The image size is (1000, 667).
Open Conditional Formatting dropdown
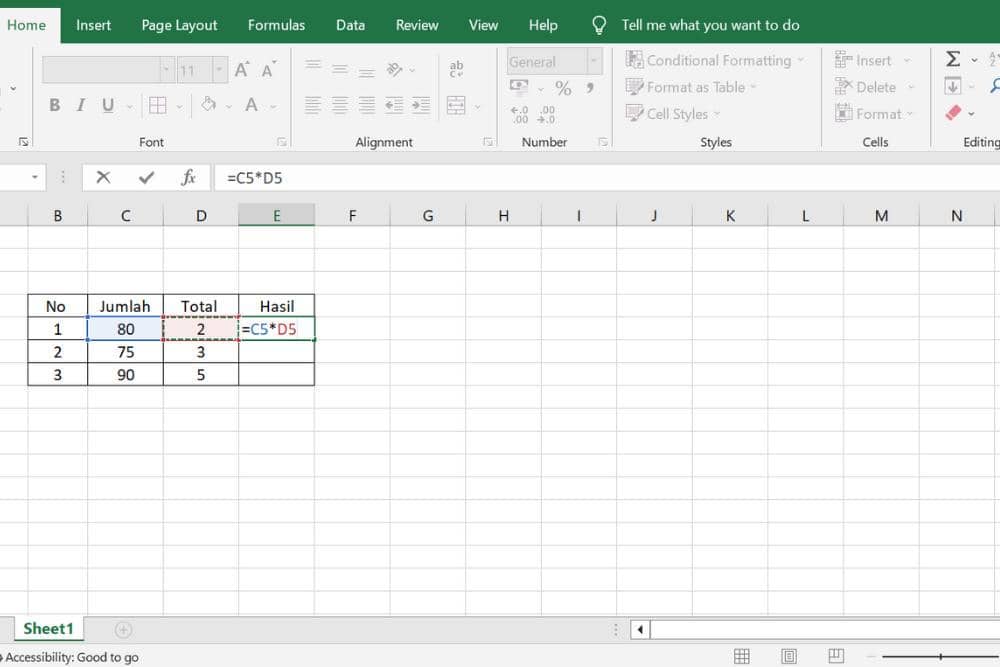715,60
